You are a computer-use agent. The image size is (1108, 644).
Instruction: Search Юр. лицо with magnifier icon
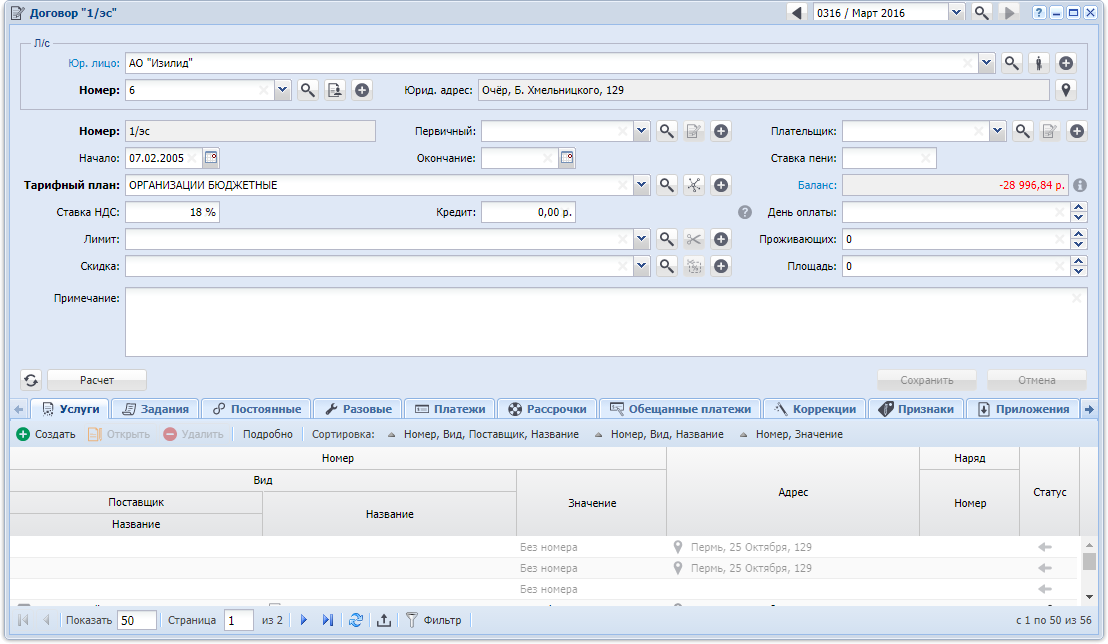coord(1012,63)
